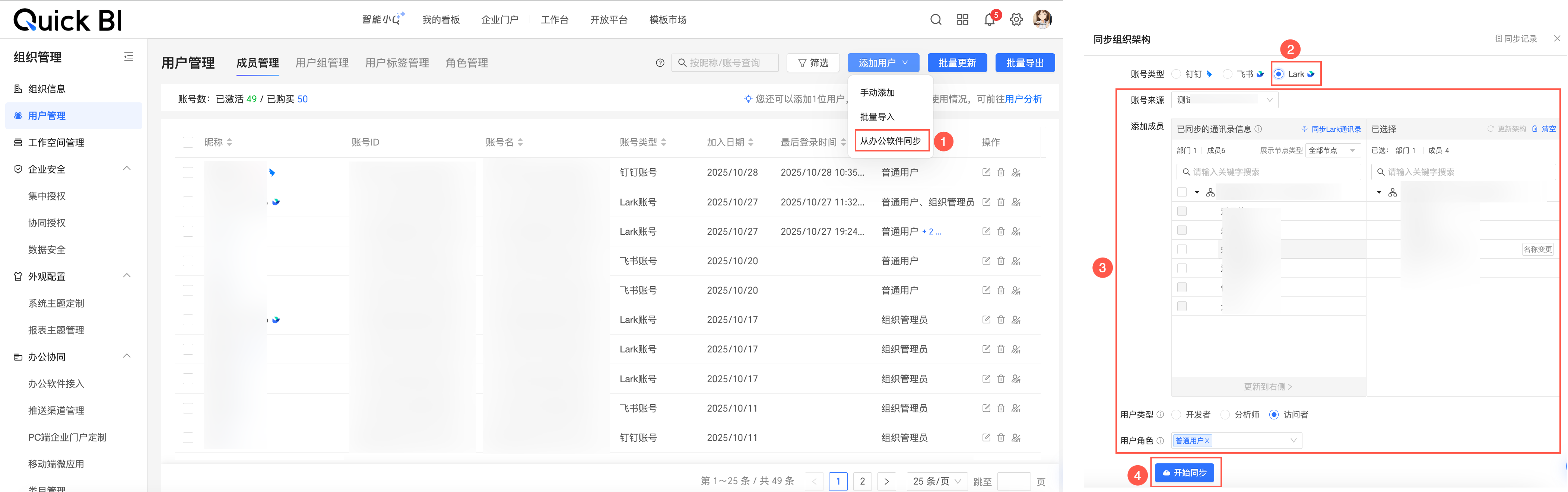This screenshot has width=1568, height=492.
Task: Click edit icon for first user row
Action: pos(986,172)
